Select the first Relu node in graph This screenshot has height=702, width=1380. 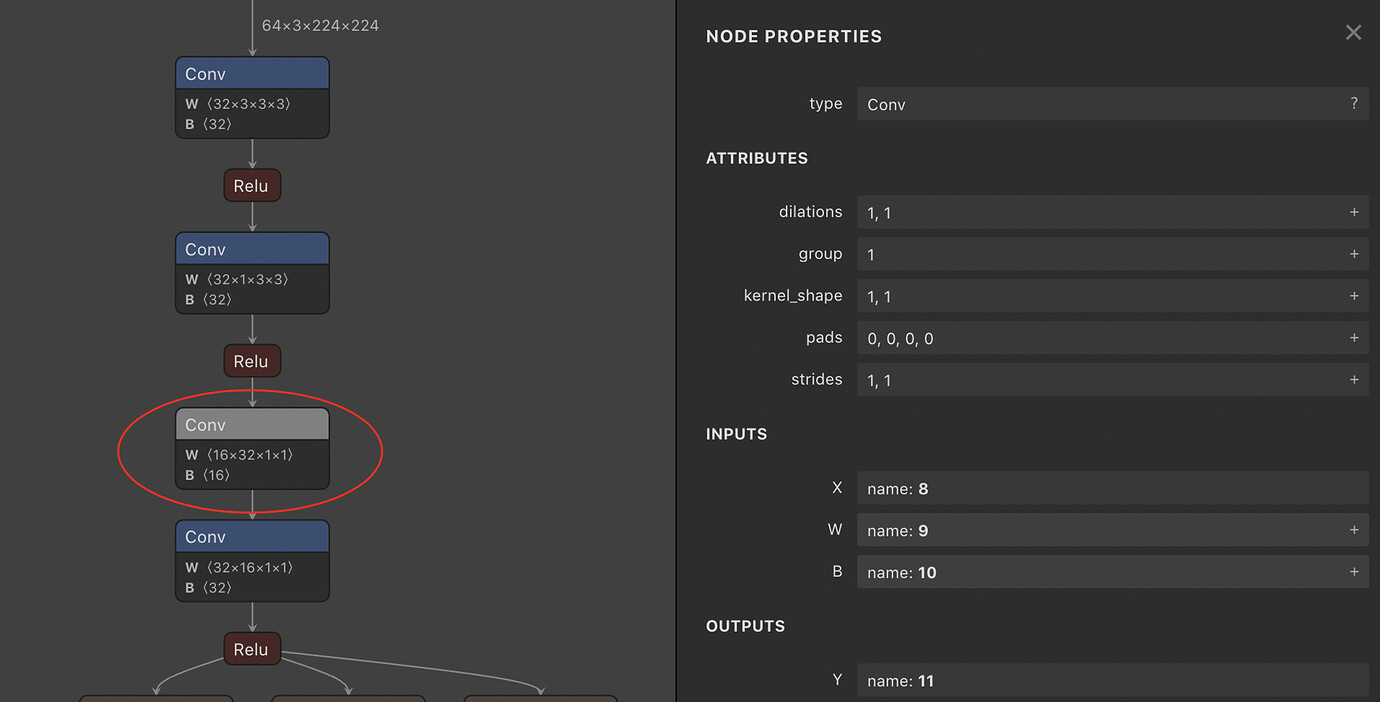click(x=251, y=186)
